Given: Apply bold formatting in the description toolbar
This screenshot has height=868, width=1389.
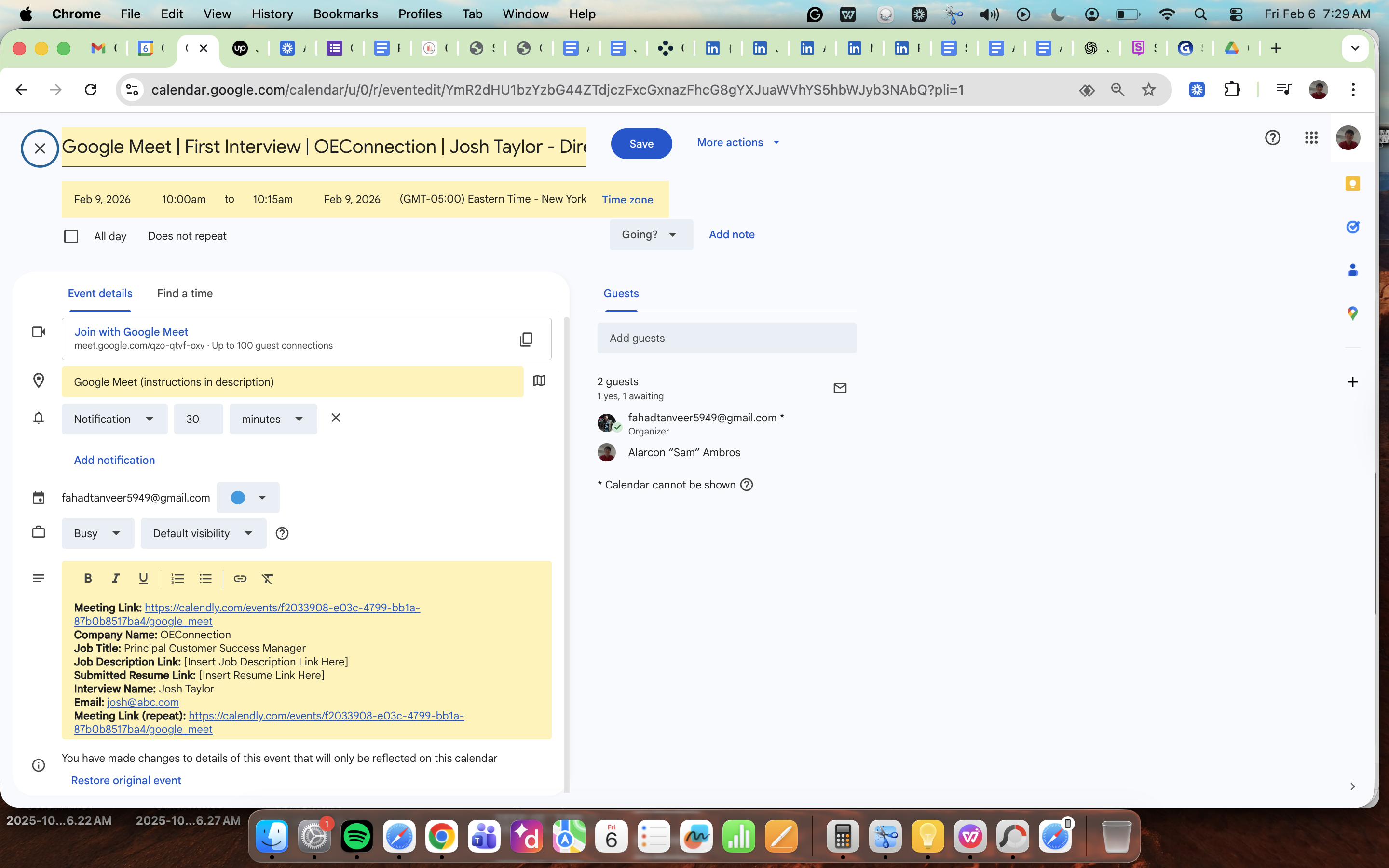Looking at the screenshot, I should tap(88, 579).
